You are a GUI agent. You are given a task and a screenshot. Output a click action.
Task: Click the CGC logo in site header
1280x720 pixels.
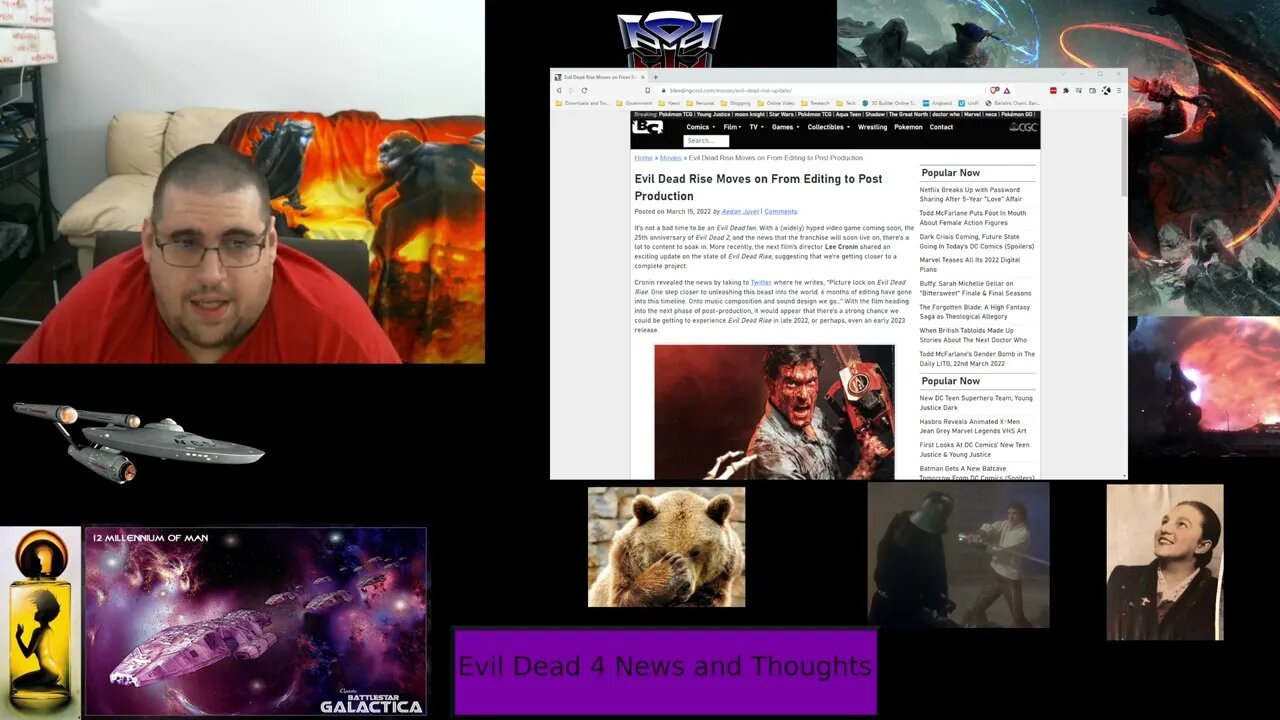click(x=1023, y=127)
